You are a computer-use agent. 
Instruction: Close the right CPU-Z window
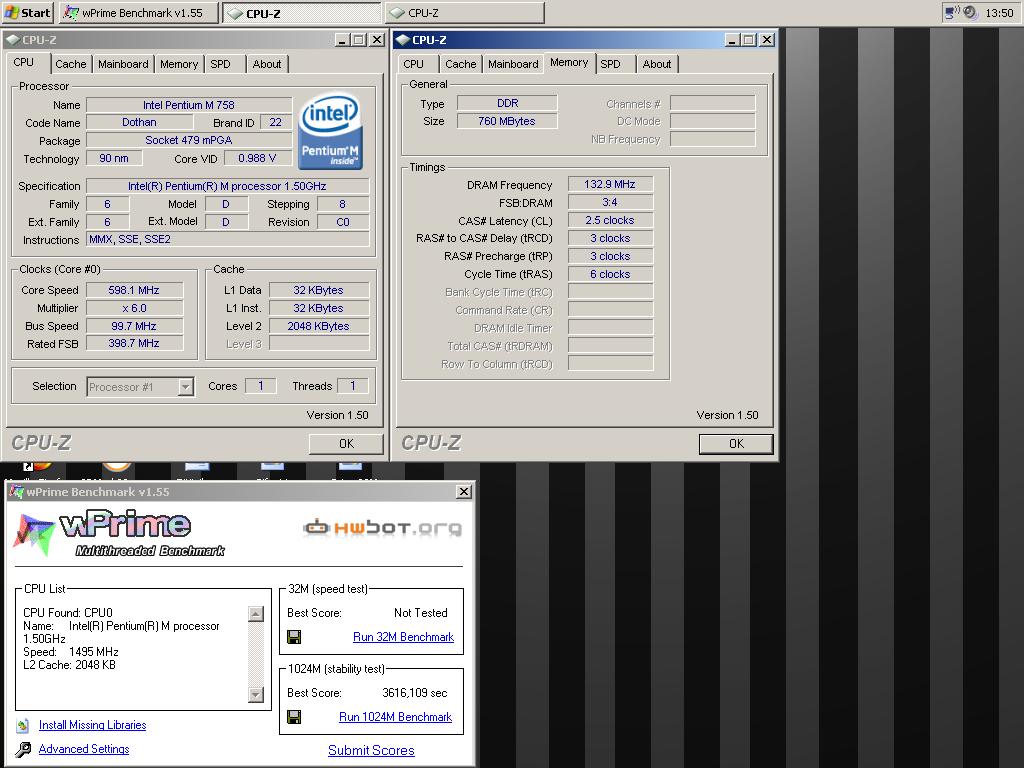(x=767, y=40)
